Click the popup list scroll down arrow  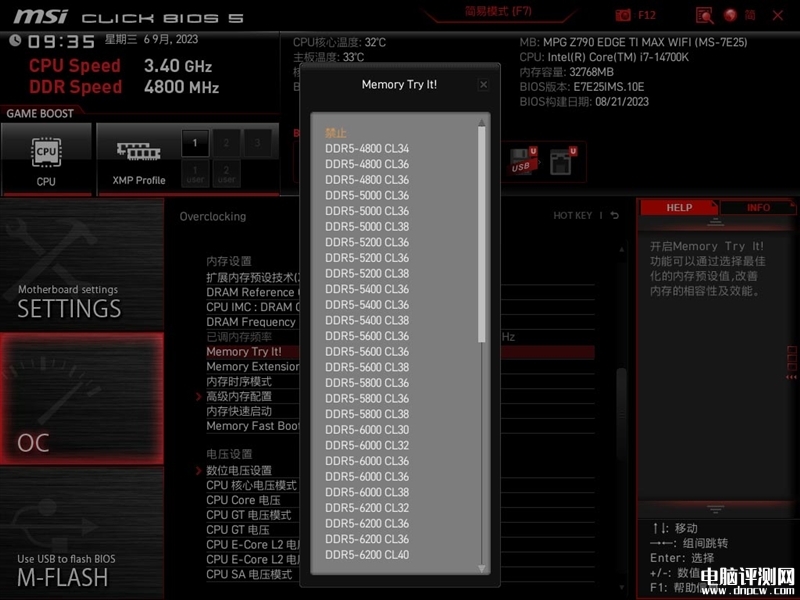point(481,568)
